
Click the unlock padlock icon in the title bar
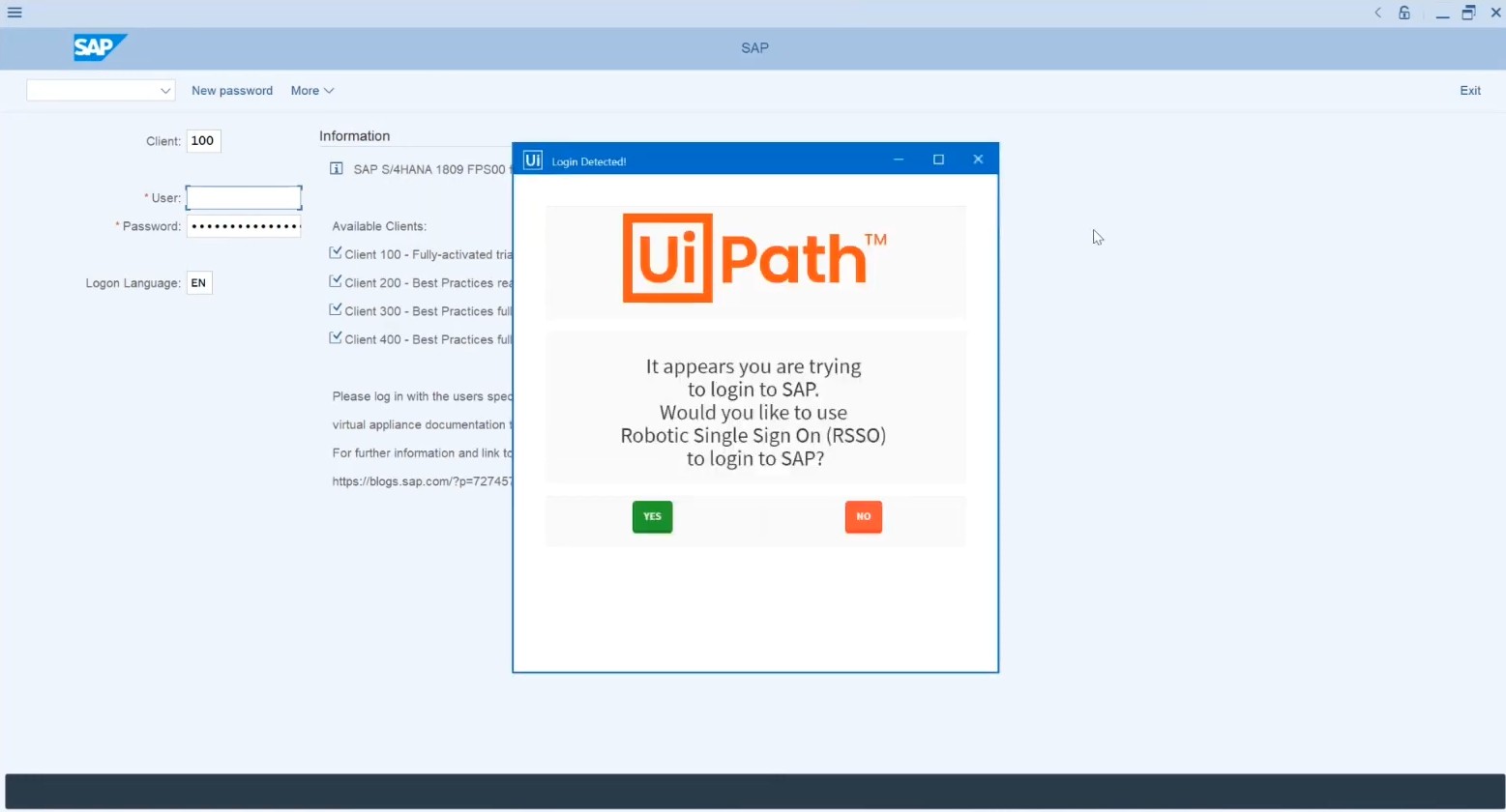coord(1403,14)
